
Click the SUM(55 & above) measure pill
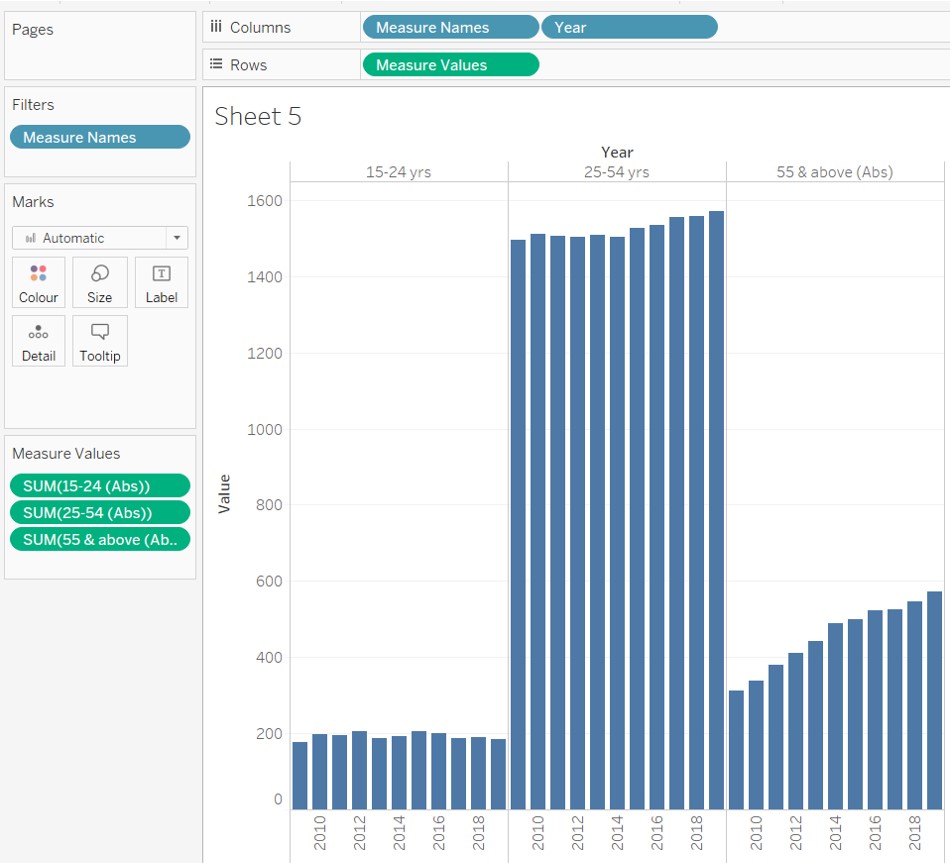[x=99, y=539]
